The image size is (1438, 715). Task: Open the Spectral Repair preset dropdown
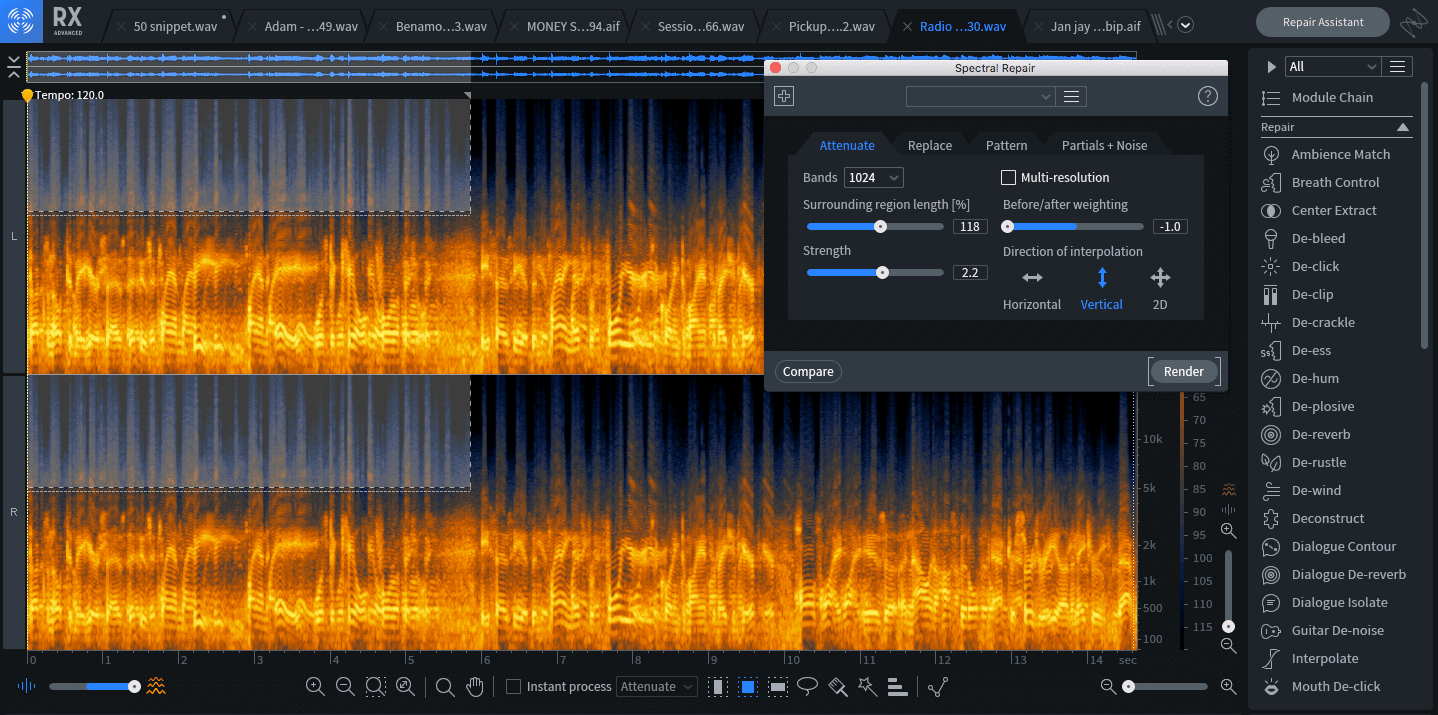tap(980, 97)
